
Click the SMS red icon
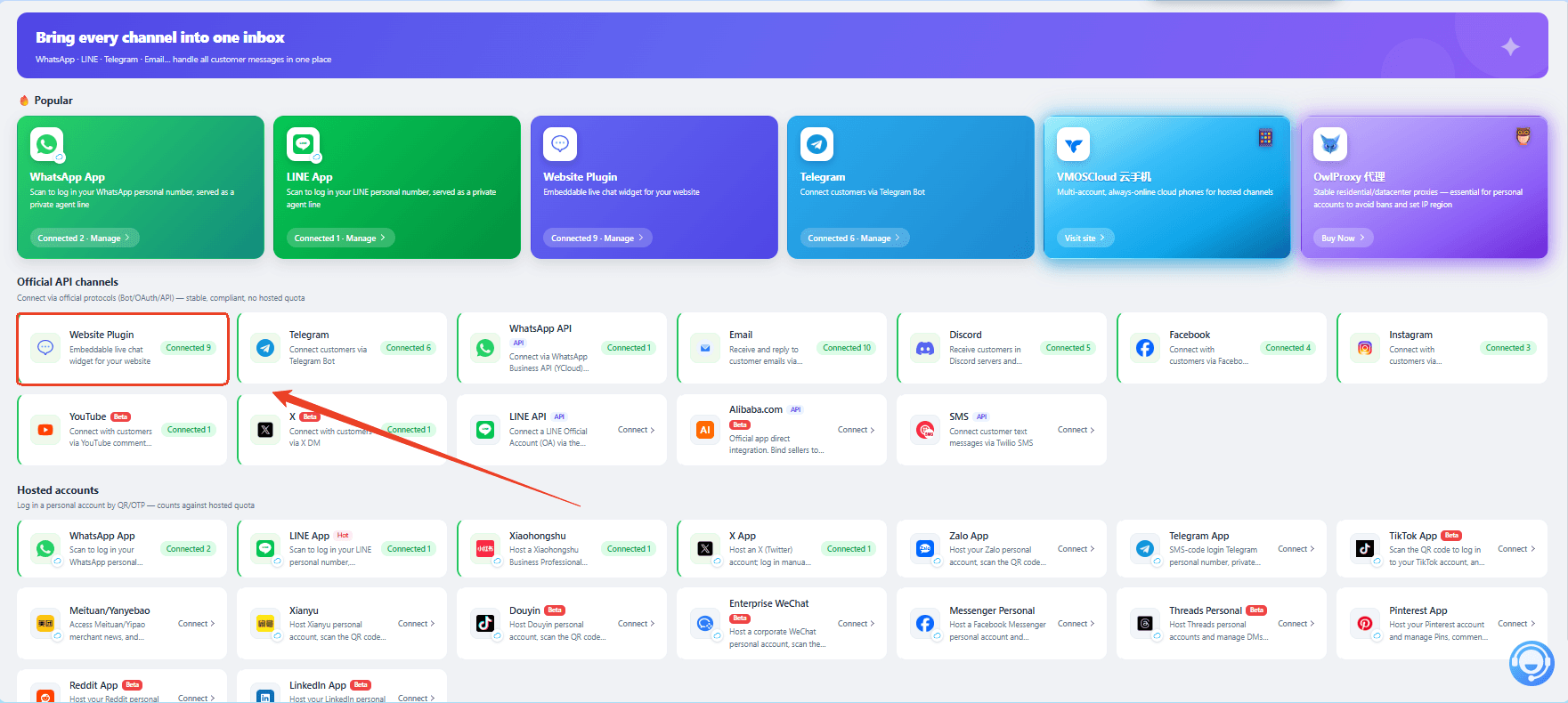coord(925,430)
